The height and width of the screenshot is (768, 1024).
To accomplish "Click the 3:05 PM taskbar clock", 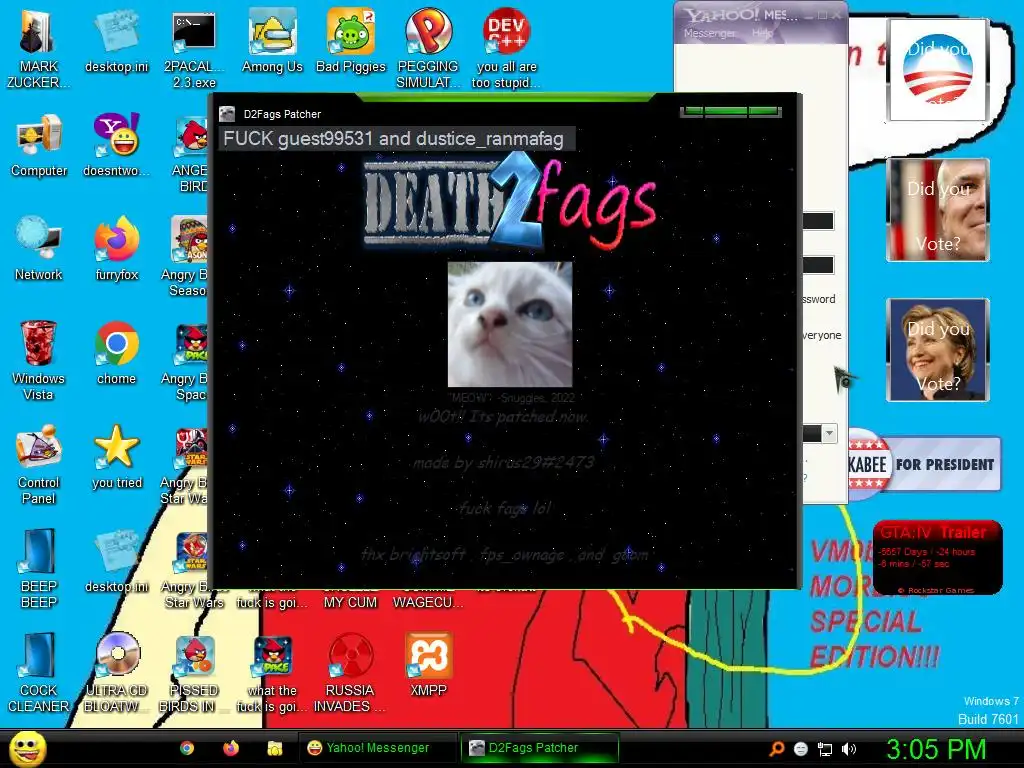I will point(936,748).
